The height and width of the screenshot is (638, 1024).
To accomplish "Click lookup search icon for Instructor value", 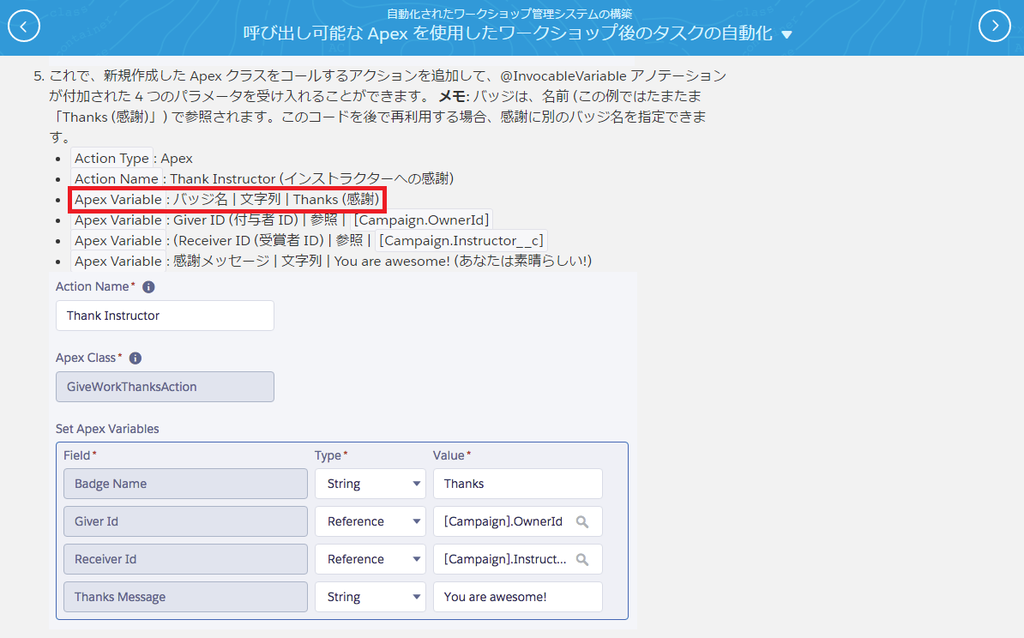I will click(x=582, y=560).
